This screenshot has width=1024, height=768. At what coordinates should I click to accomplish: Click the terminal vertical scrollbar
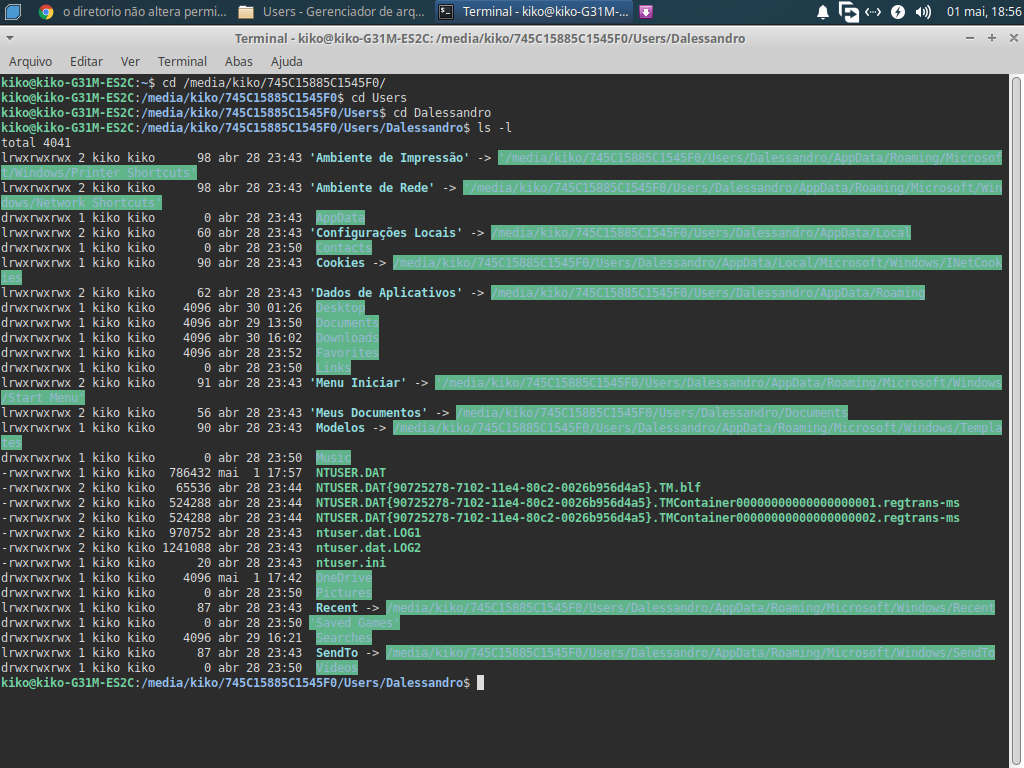point(1016,421)
